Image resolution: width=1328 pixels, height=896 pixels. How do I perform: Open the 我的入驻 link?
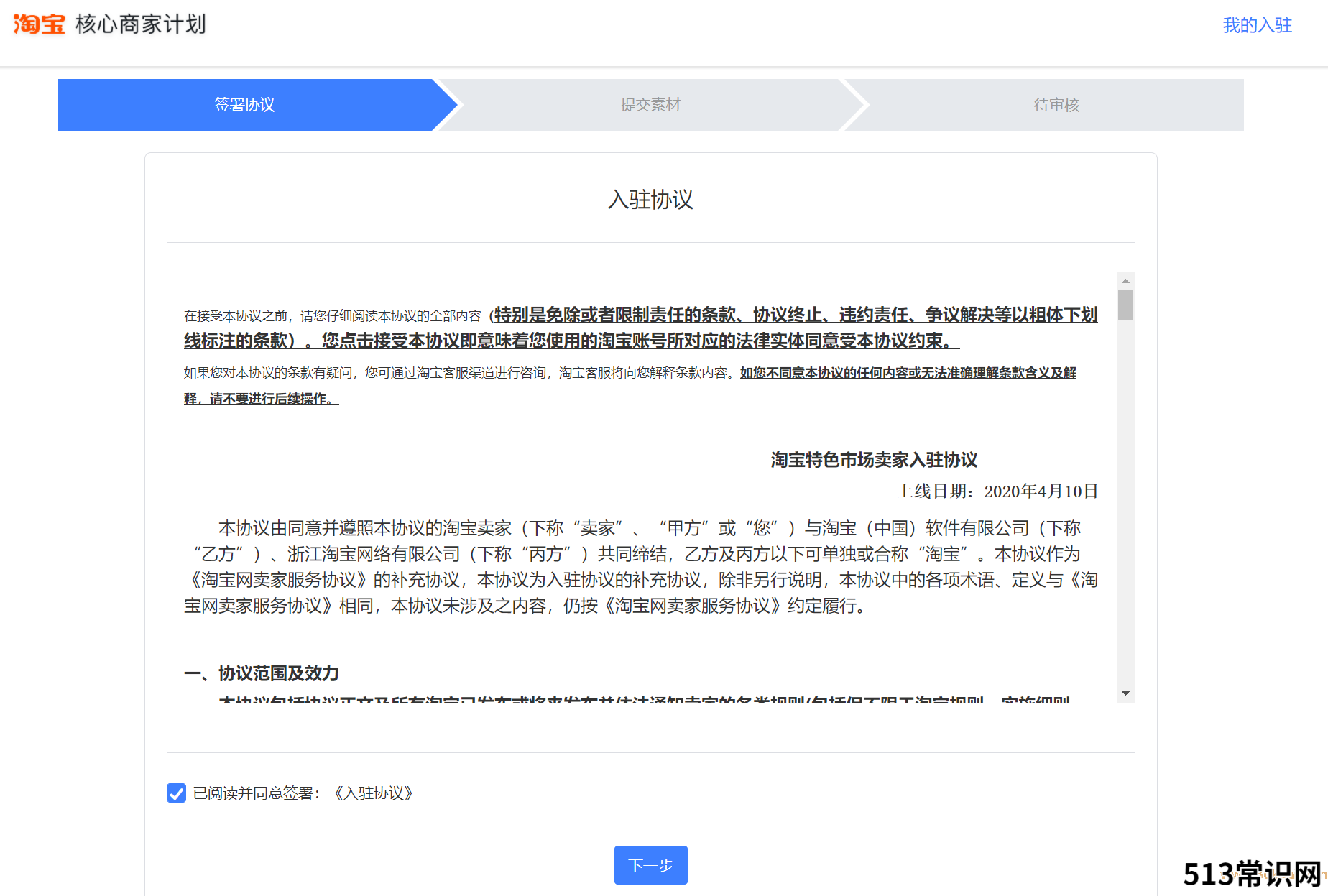point(1257,25)
